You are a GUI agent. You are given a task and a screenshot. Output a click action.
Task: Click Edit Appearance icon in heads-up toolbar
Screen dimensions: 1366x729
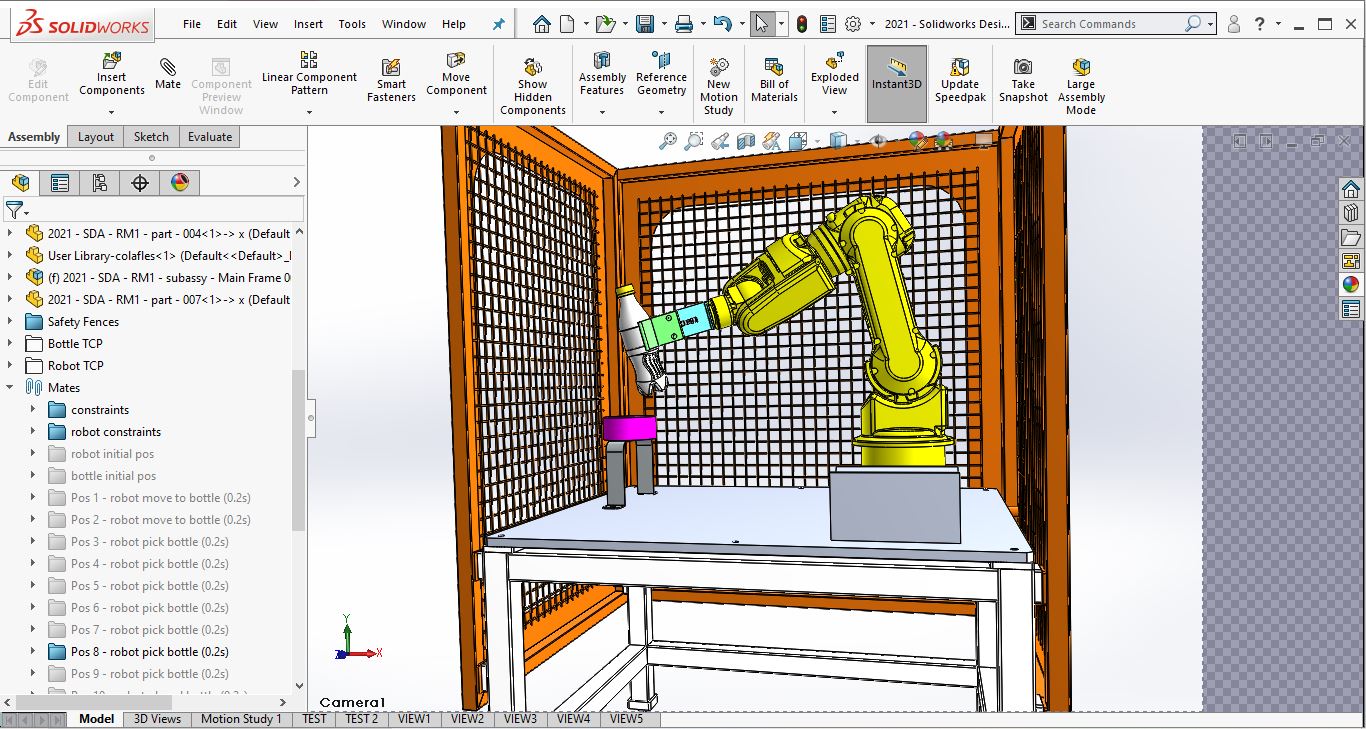917,142
